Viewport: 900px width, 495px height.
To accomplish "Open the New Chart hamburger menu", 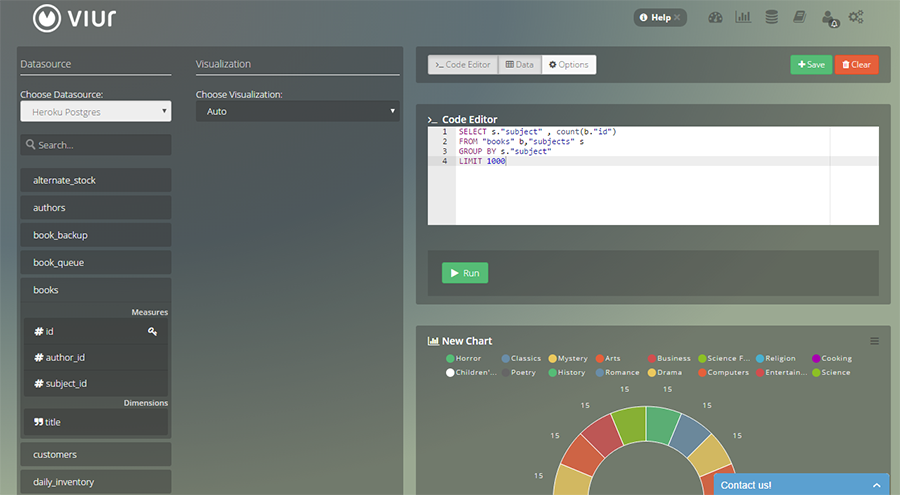I will 874,341.
